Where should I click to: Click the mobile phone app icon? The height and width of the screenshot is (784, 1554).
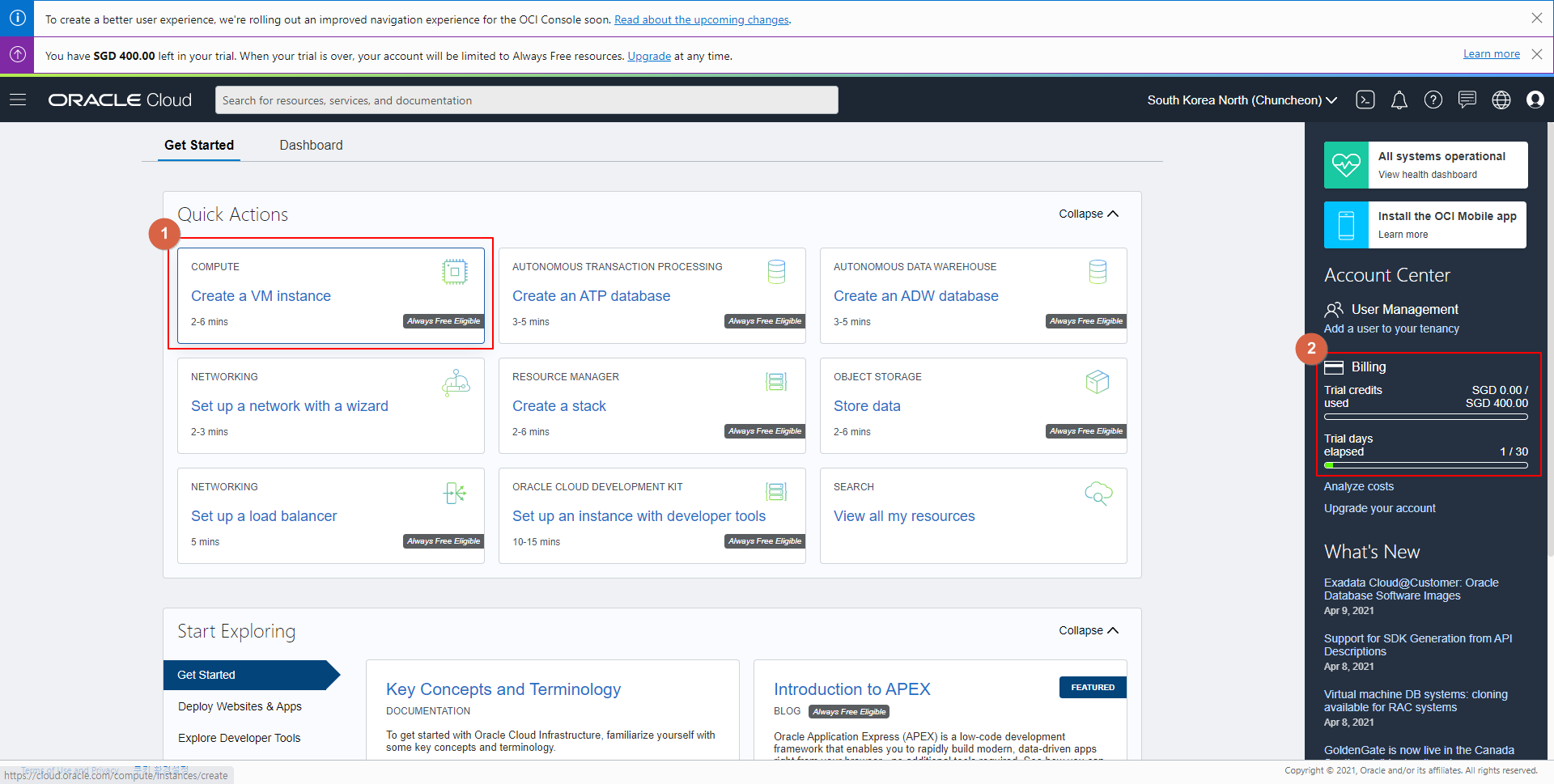[1346, 225]
